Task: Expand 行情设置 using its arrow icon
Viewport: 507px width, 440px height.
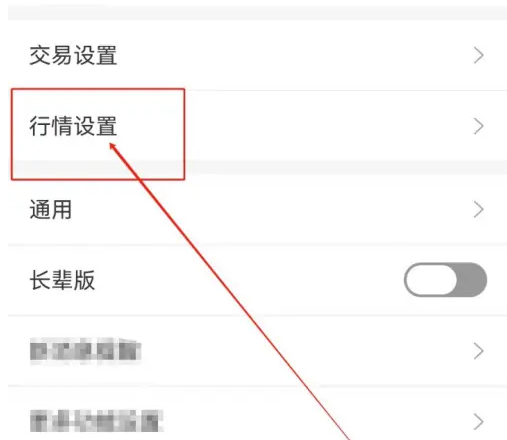Action: coord(479,126)
